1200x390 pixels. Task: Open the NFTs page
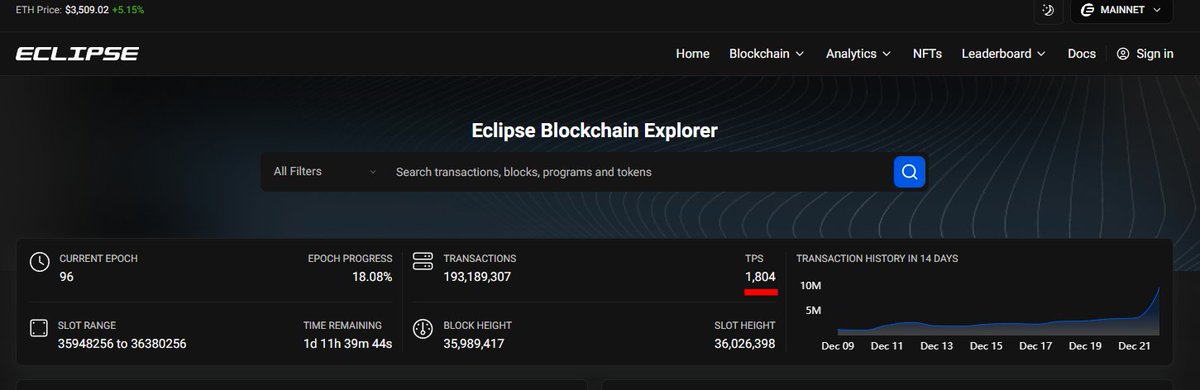927,54
